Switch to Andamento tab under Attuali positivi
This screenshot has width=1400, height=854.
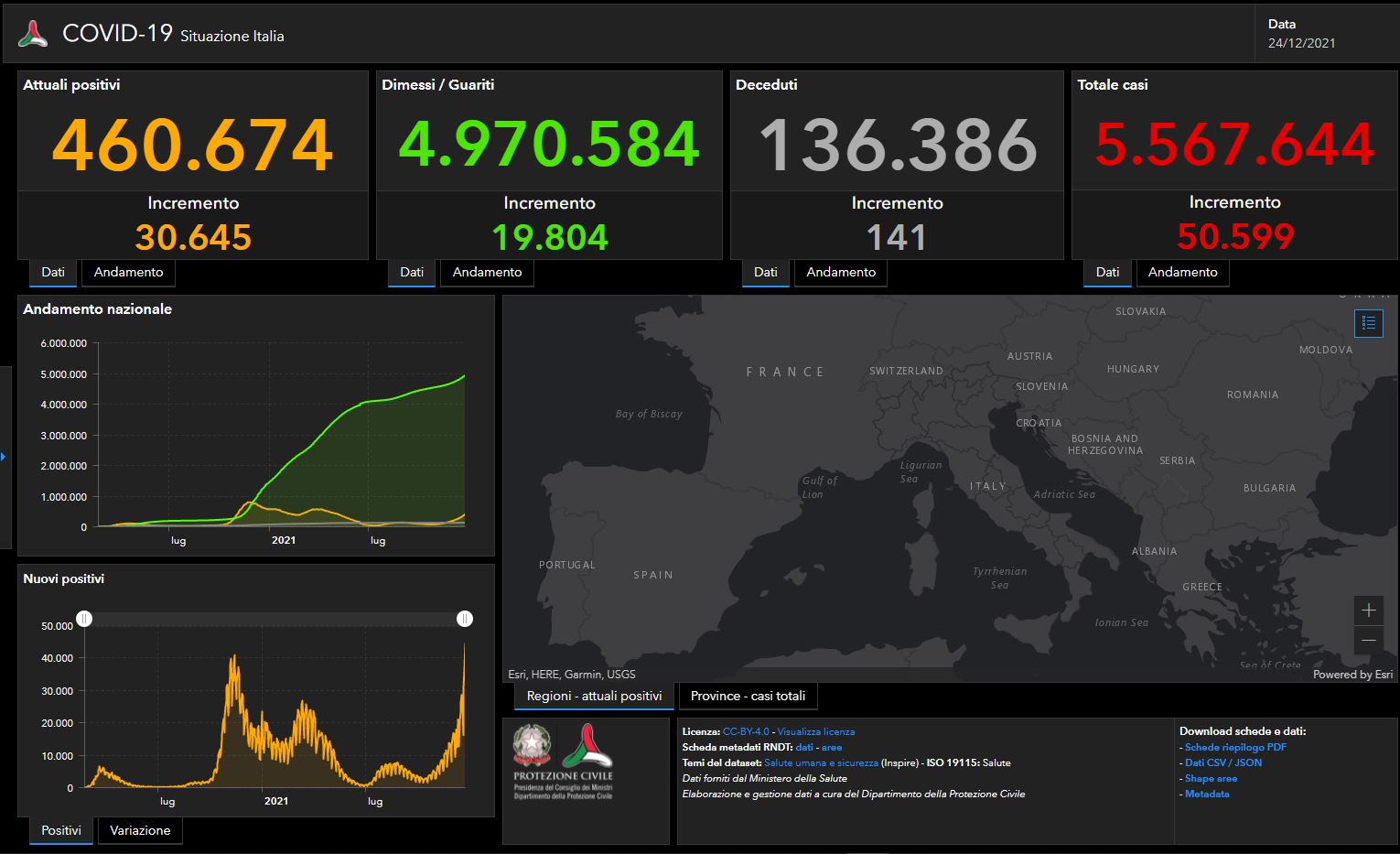[x=128, y=272]
